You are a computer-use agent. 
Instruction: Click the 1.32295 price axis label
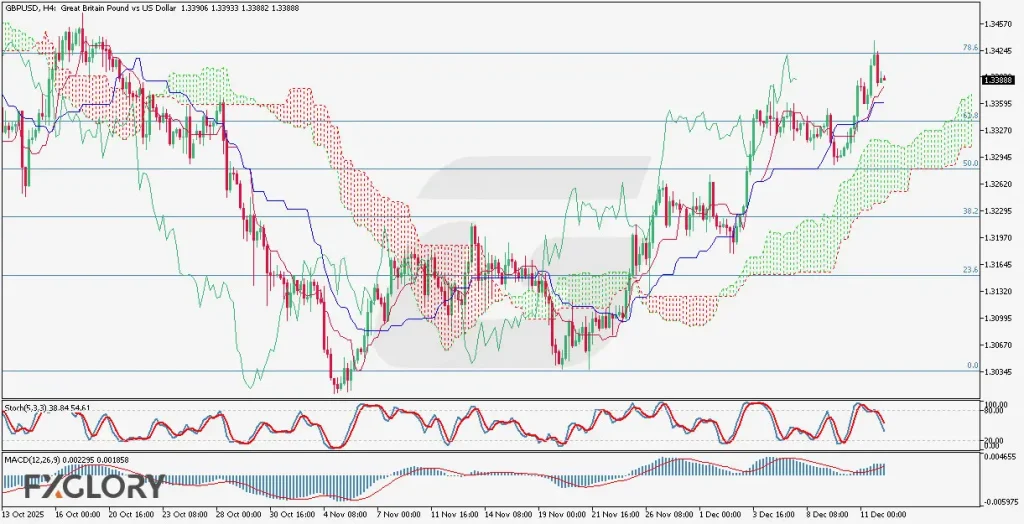999,211
